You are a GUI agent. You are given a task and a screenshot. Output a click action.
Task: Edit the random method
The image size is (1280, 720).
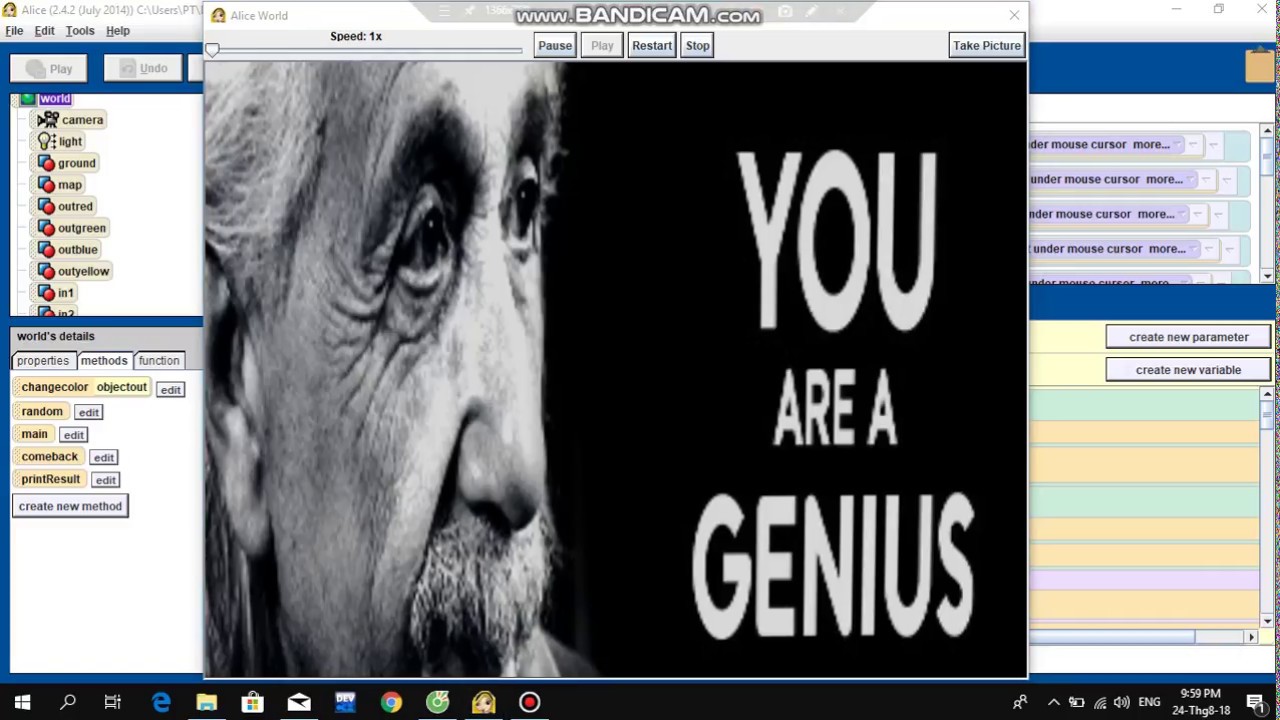pyautogui.click(x=88, y=413)
